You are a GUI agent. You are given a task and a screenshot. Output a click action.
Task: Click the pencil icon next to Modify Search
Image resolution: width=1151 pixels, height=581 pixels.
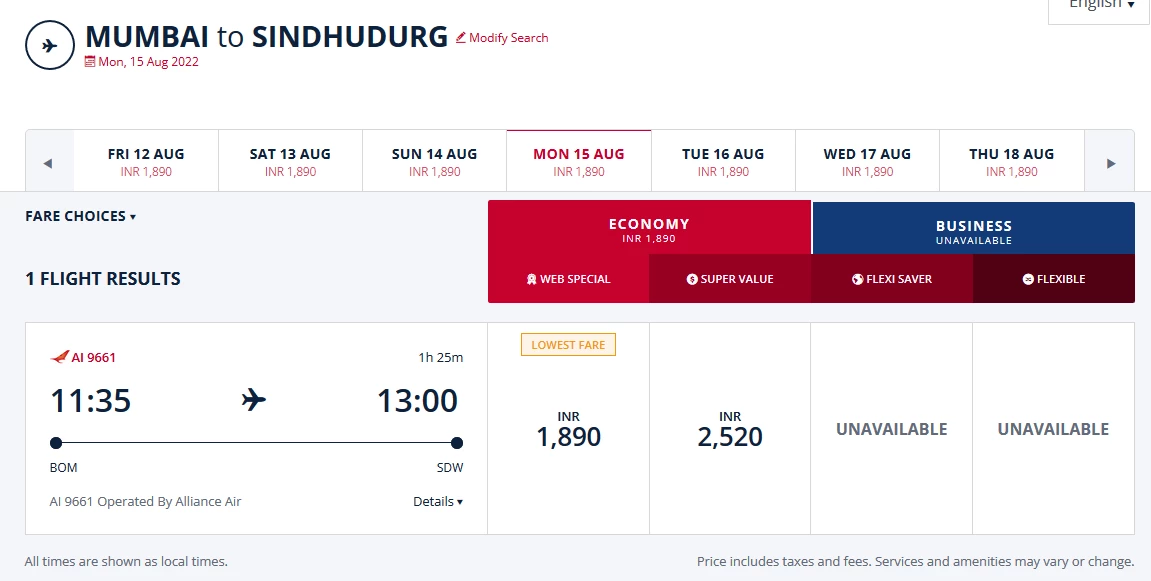(461, 37)
